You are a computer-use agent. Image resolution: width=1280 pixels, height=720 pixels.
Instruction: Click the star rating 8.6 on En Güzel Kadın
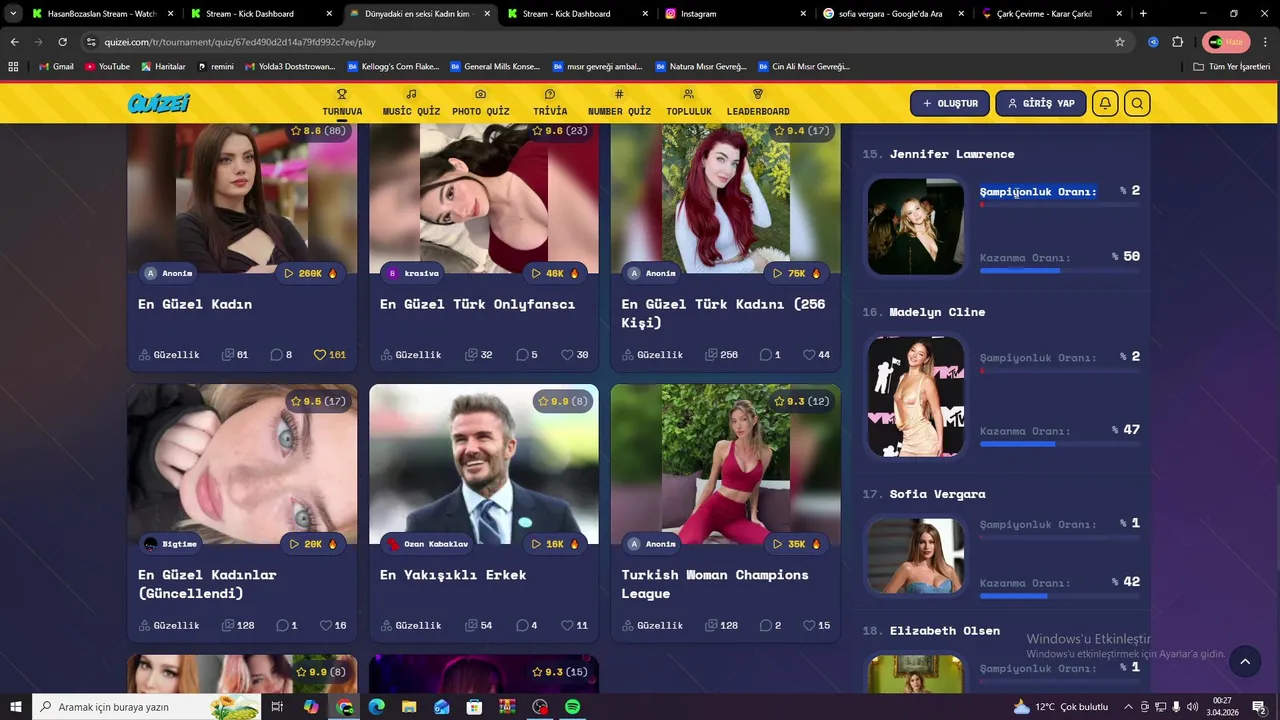[x=318, y=131]
